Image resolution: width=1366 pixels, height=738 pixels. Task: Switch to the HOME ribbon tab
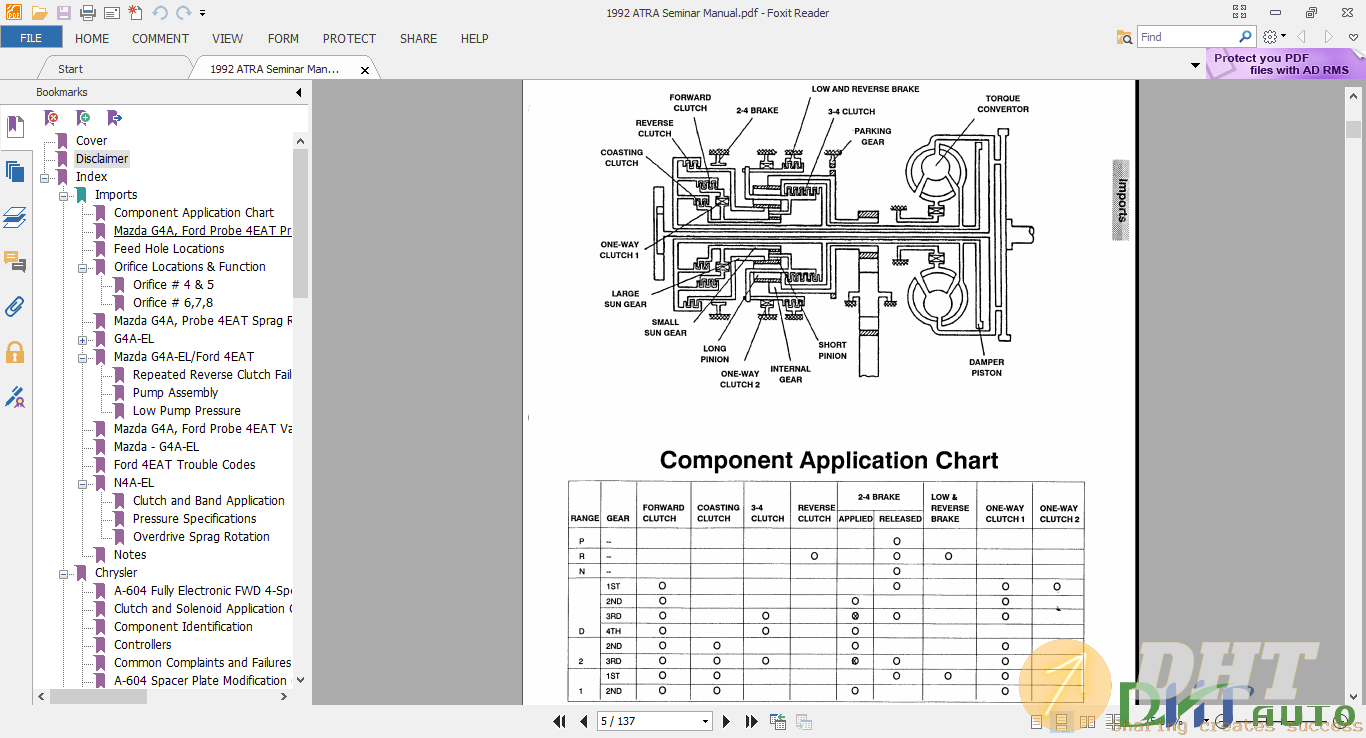pos(92,38)
